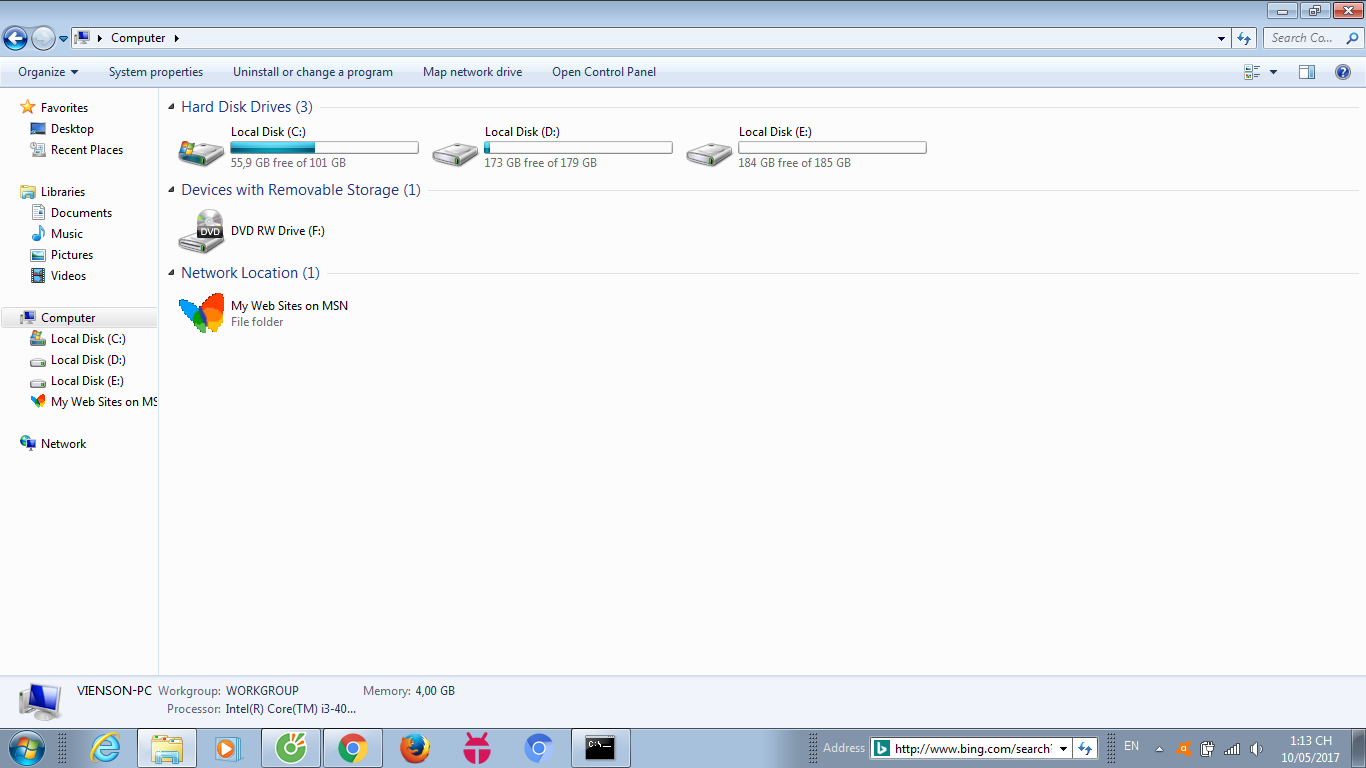
Task: Click the orange Avast icon in the system tray
Action: [1184, 748]
